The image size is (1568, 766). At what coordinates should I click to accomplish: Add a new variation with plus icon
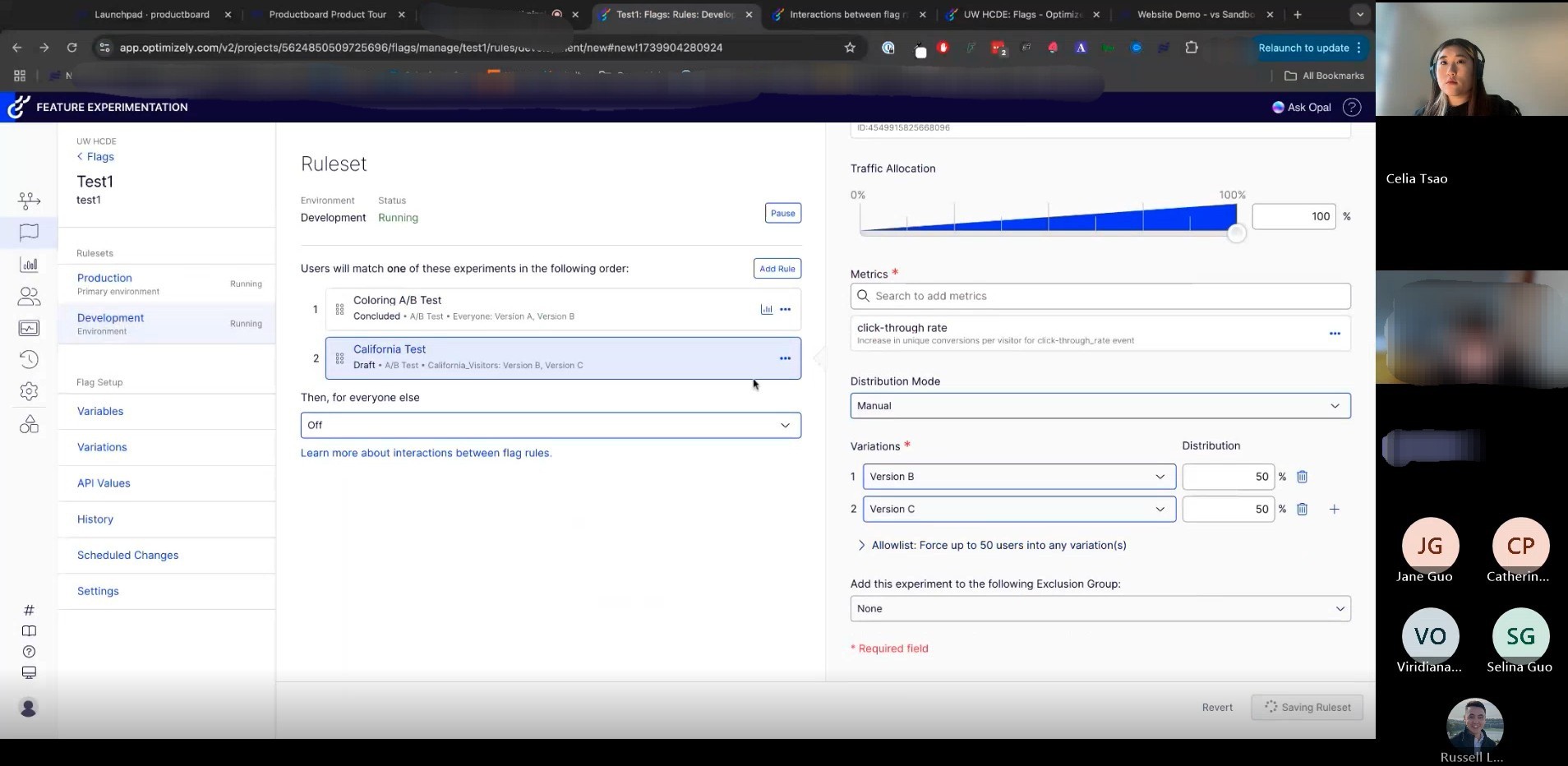point(1335,510)
